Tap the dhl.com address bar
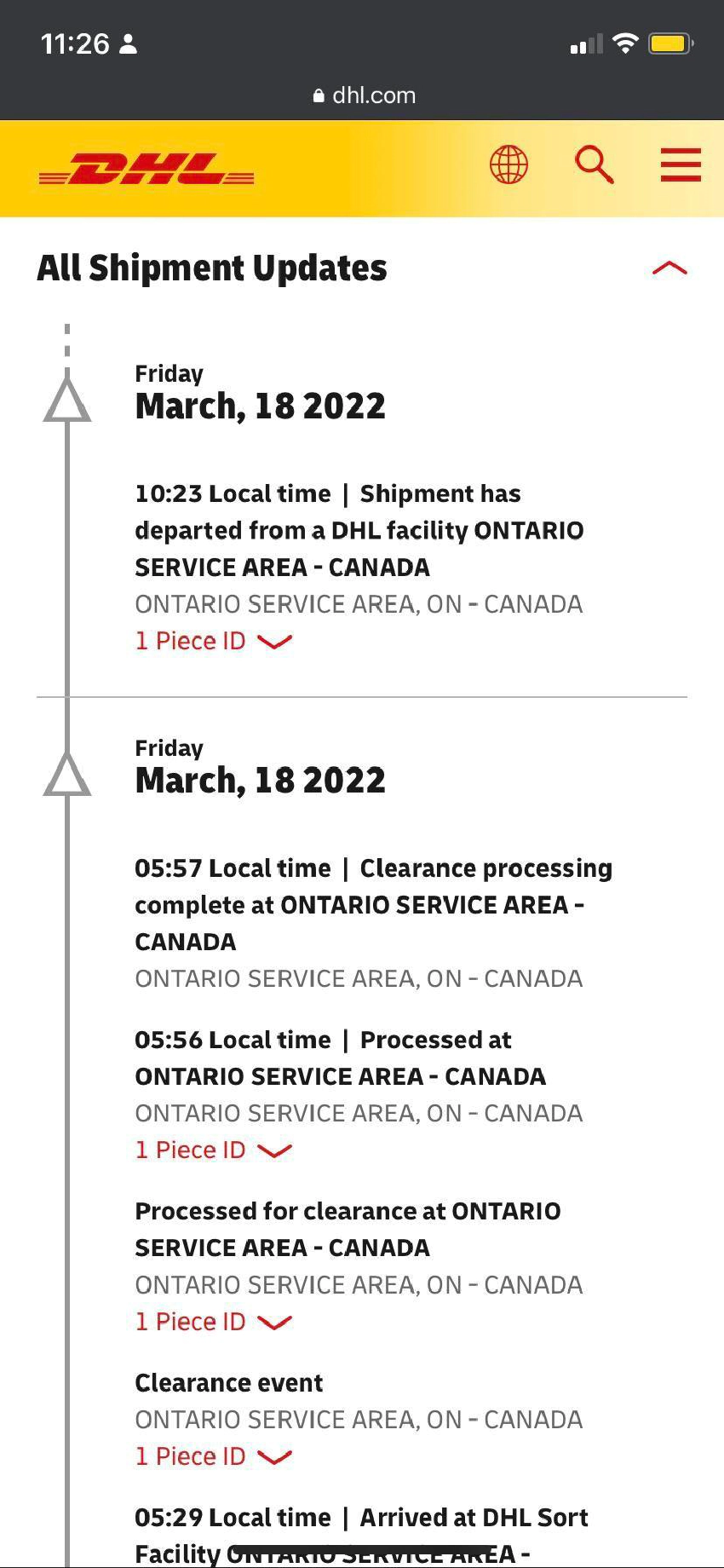The image size is (724, 1568). click(x=365, y=95)
